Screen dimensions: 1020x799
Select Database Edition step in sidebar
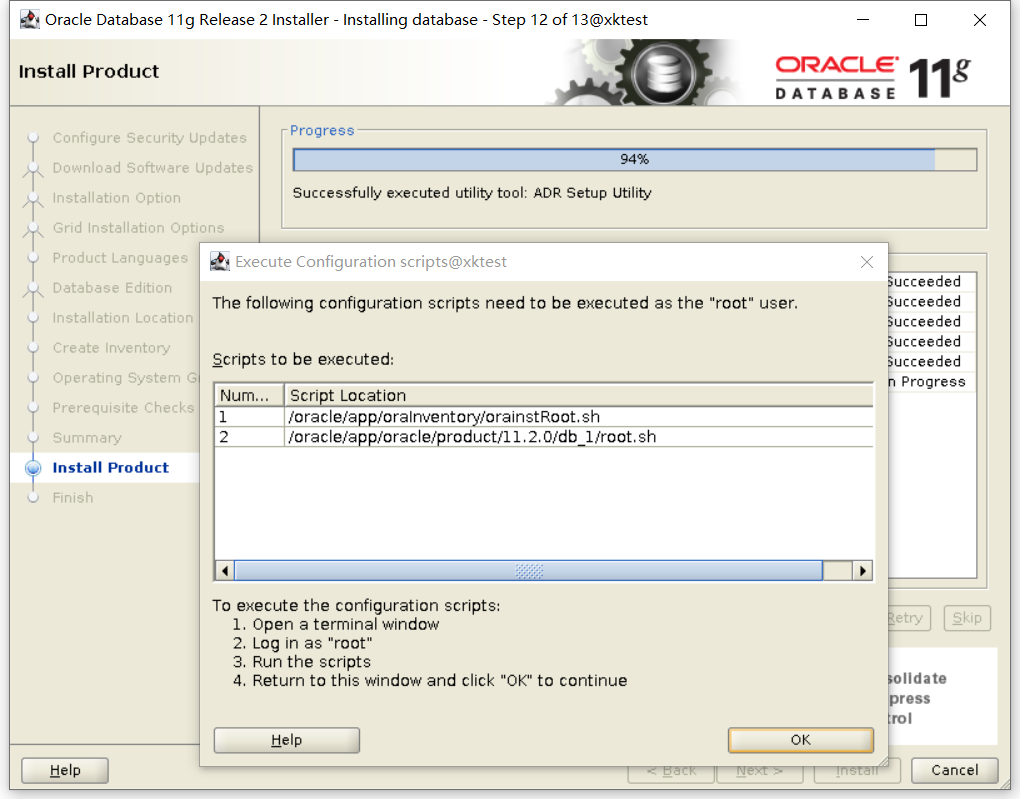pyautogui.click(x=113, y=288)
